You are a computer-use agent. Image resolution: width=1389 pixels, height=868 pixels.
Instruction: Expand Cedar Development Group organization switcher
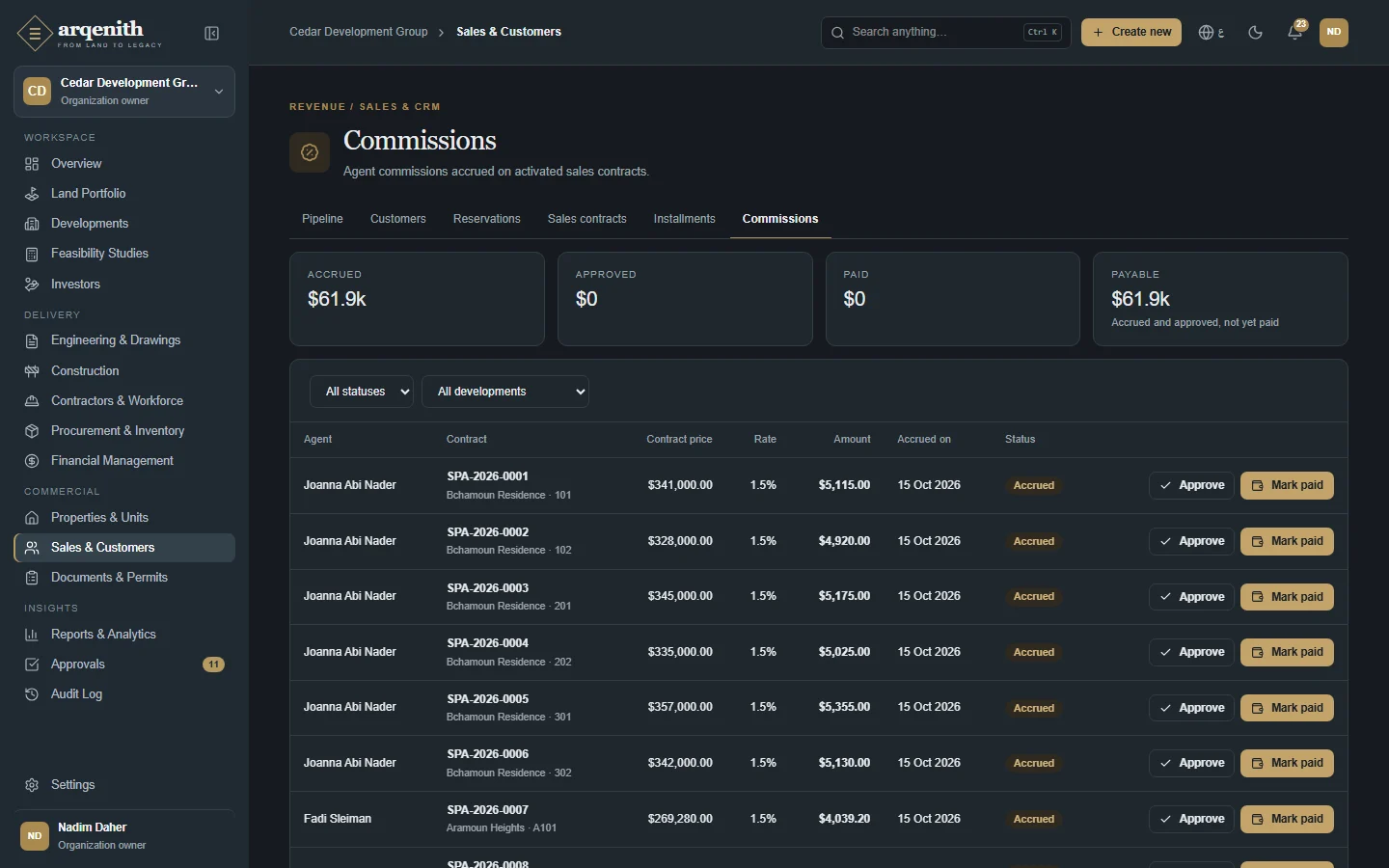click(124, 92)
